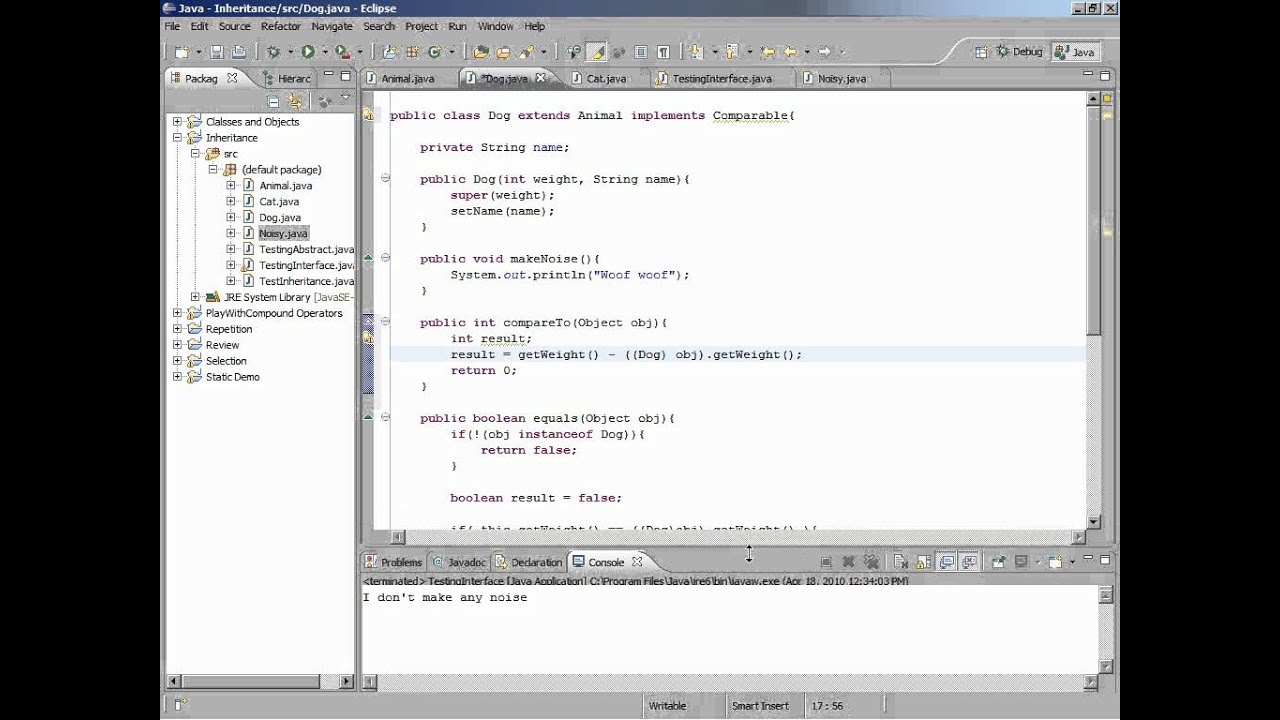Viewport: 1280px width, 720px height.
Task: Select the Java perspective button
Action: pos(1076,52)
